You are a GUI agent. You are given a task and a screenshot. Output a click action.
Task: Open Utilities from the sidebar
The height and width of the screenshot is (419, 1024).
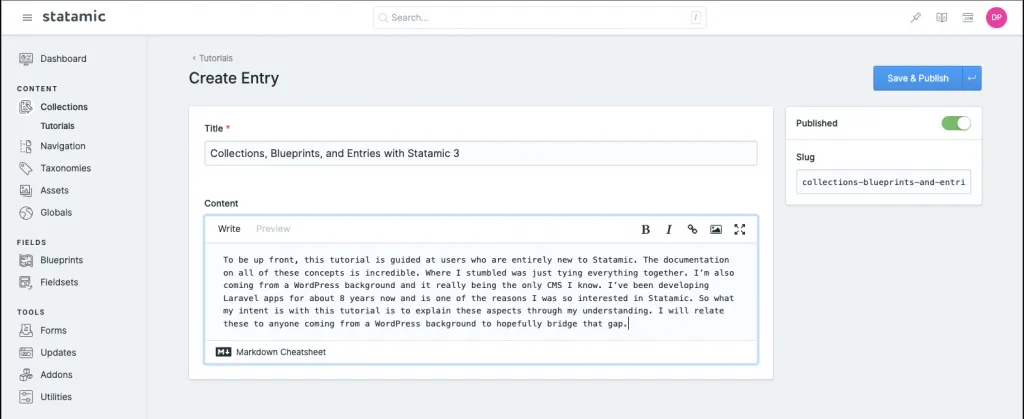click(x=56, y=397)
